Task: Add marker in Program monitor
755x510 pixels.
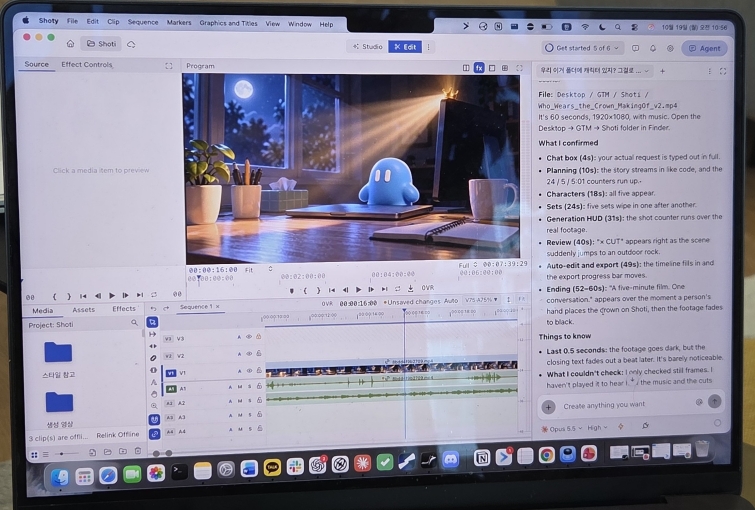Action: tap(291, 290)
